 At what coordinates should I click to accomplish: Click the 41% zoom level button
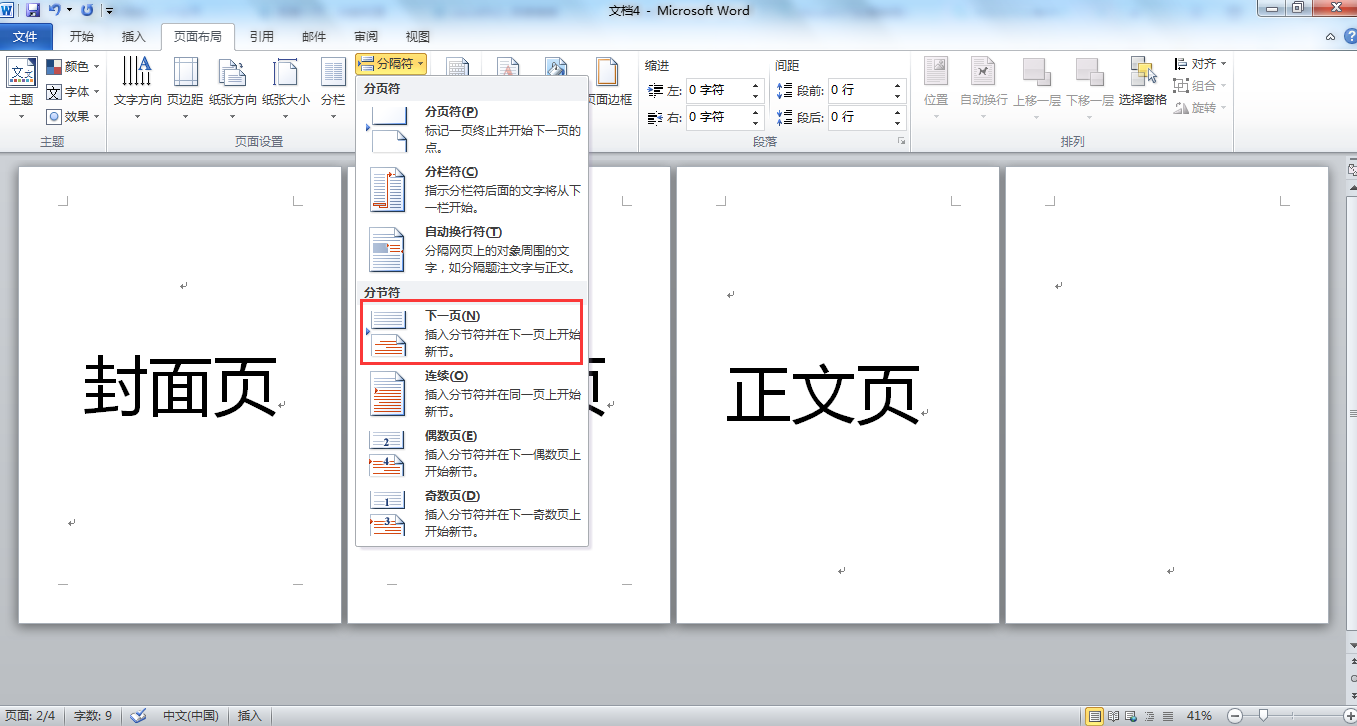point(1199,716)
